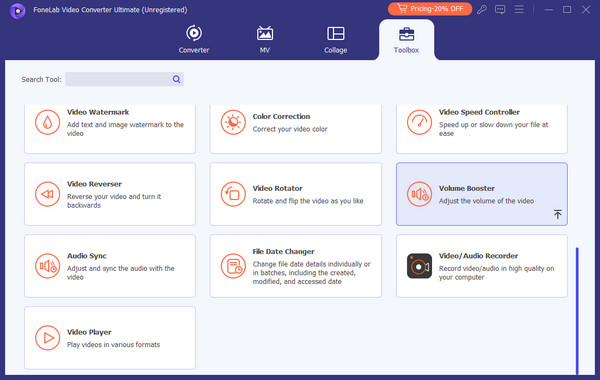Open the hamburger menu in title bar
600x380 pixels.
(519, 9)
